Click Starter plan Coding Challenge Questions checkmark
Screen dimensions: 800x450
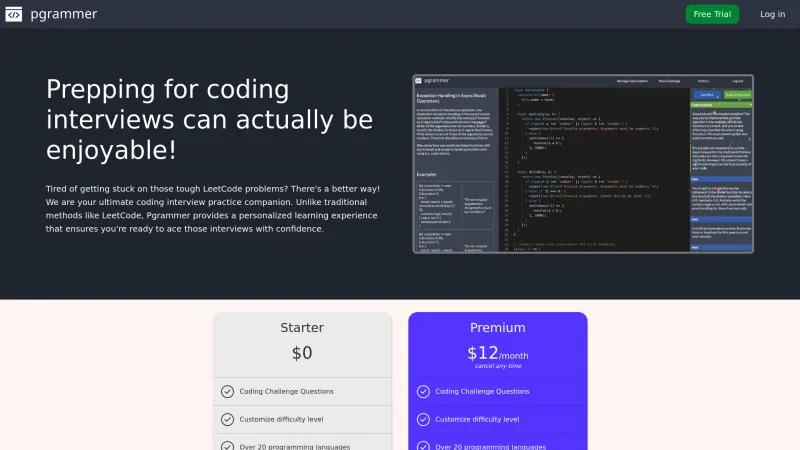pos(228,391)
